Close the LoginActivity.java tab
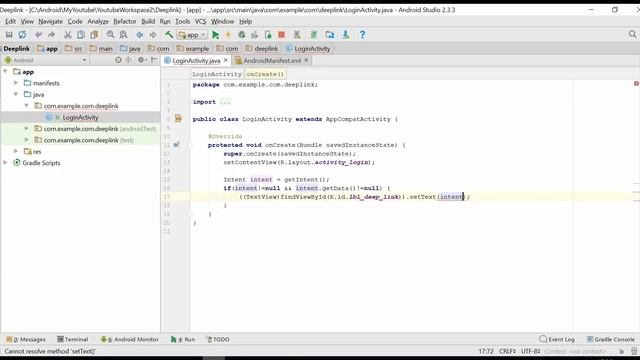 point(226,60)
